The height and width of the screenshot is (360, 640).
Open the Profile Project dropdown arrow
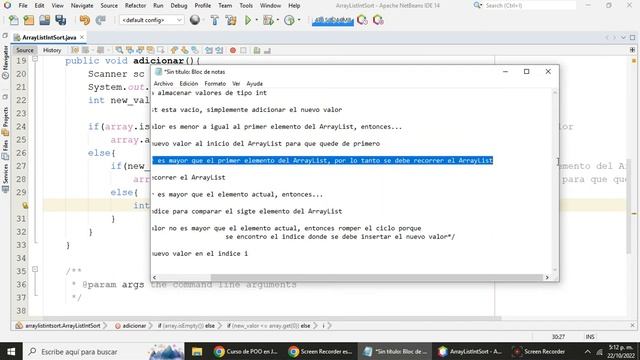point(299,20)
